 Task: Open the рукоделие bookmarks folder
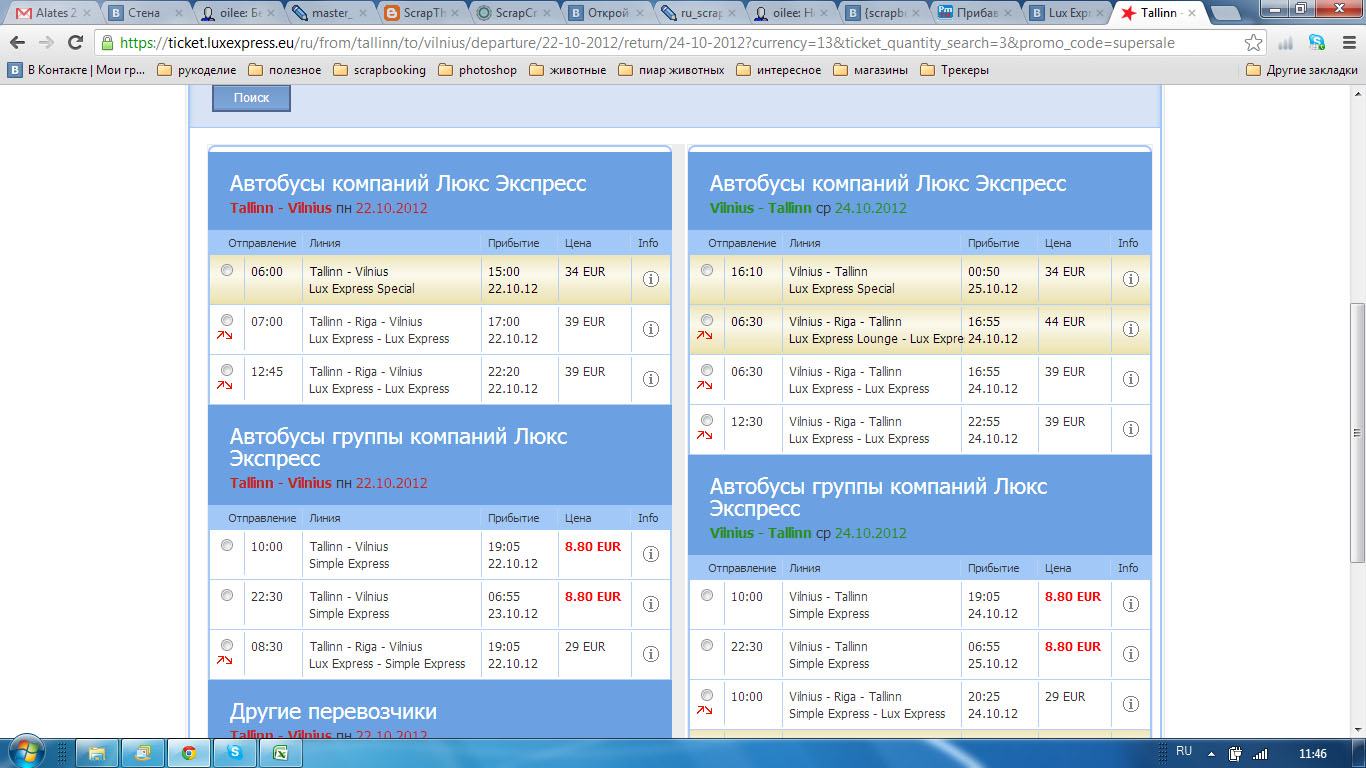click(x=197, y=70)
